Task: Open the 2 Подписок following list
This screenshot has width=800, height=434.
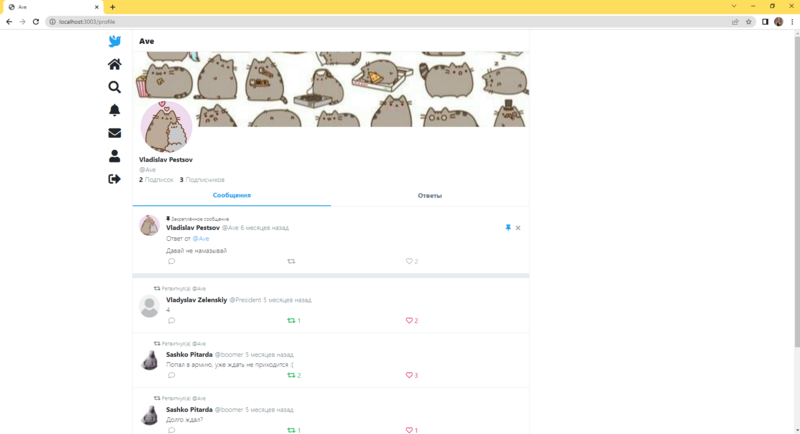Action: click(x=156, y=180)
